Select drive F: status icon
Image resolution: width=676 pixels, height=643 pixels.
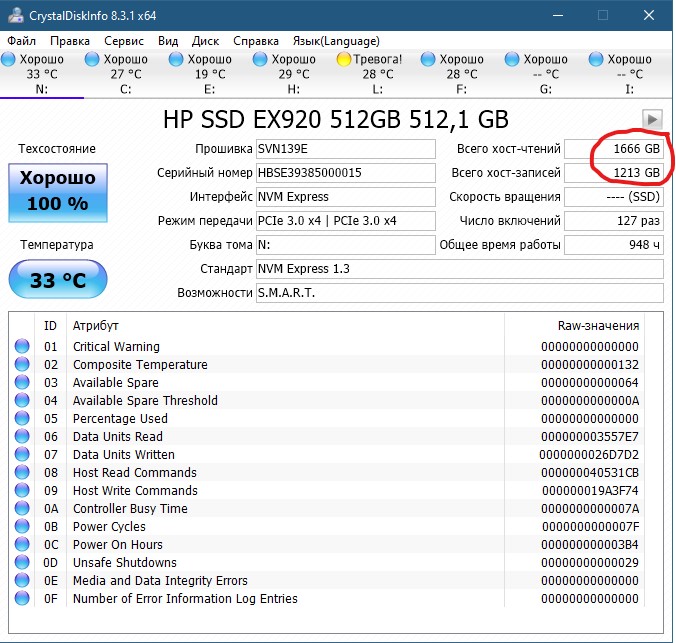(430, 60)
